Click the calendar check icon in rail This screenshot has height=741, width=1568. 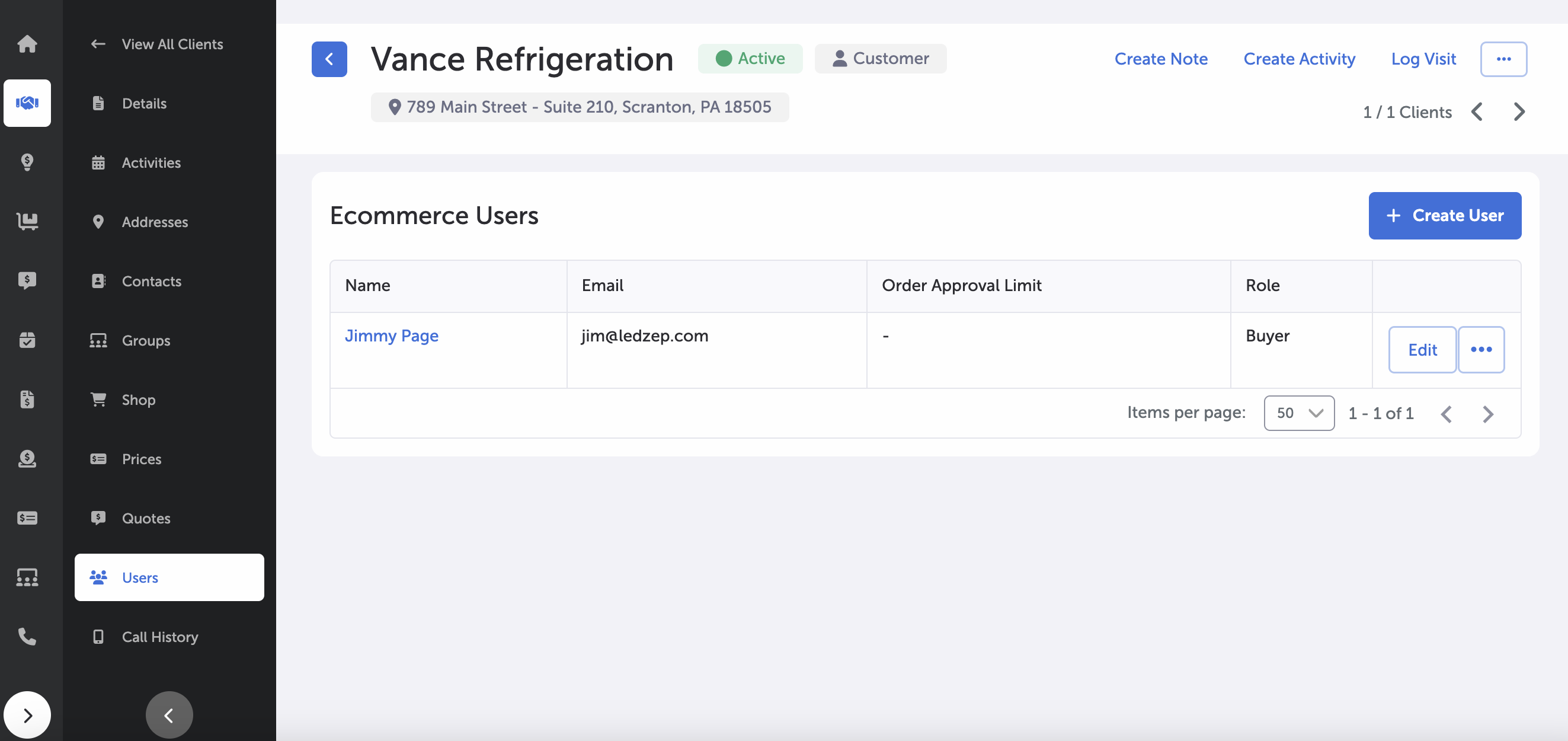click(x=27, y=340)
